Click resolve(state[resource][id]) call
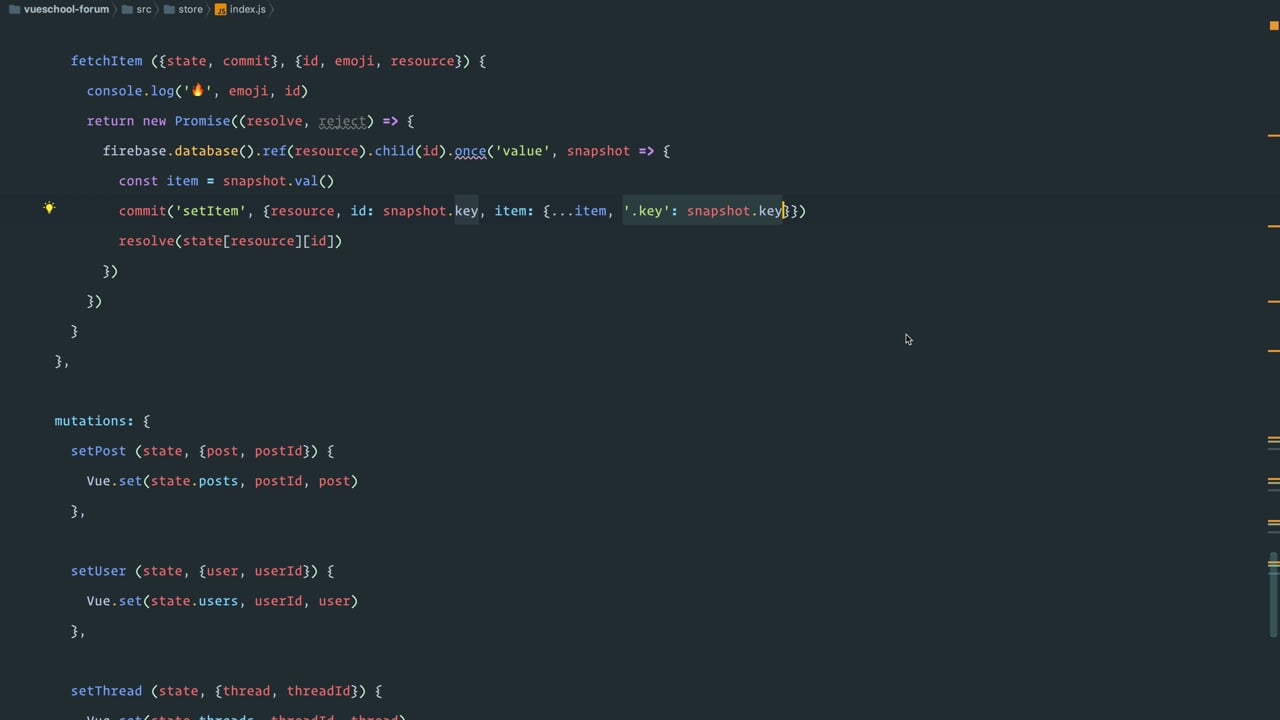 pos(231,241)
